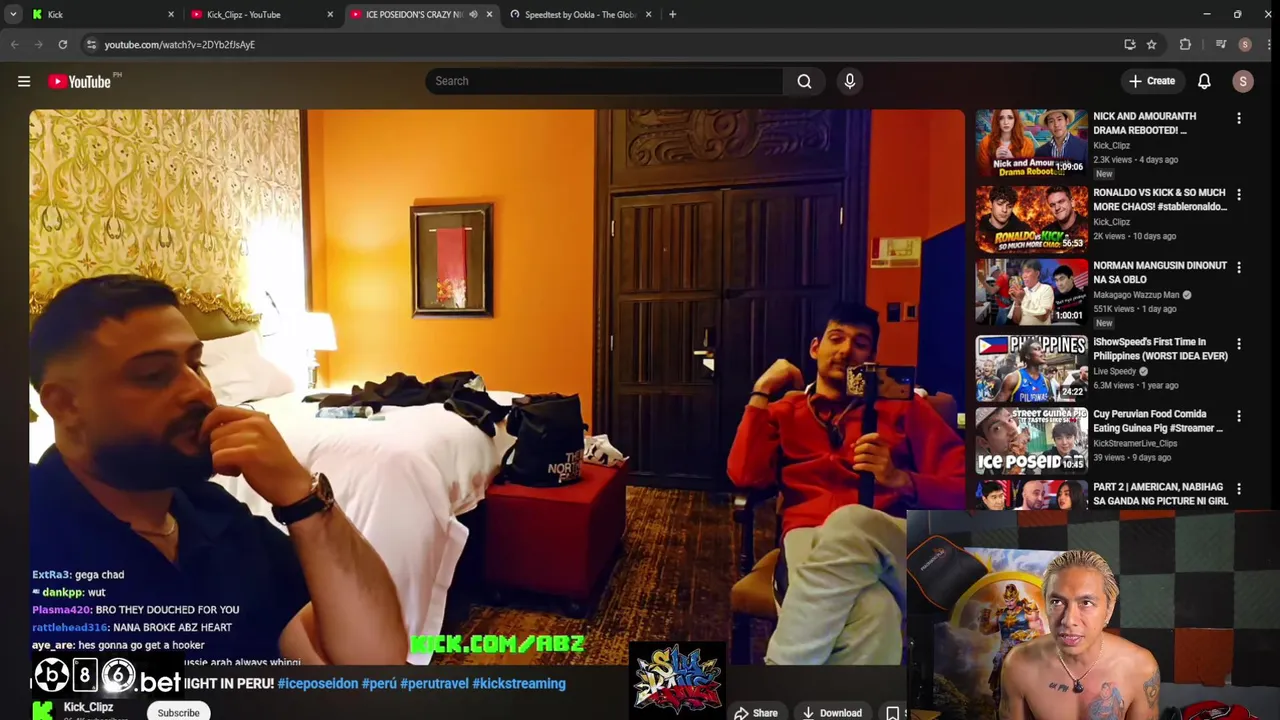Click the main video player
This screenshot has width=1280, height=720.
497,387
